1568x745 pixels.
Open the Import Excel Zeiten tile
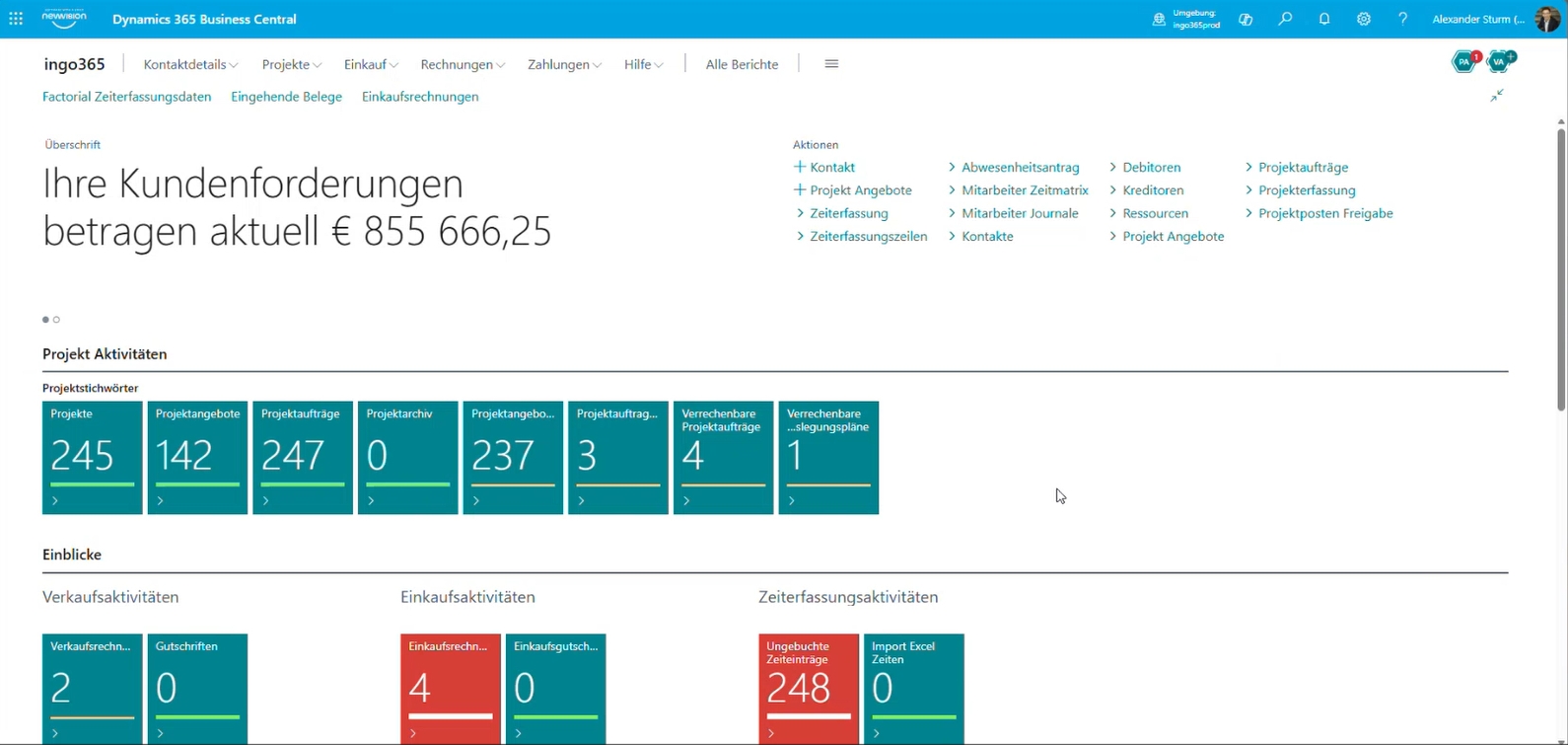pyautogui.click(x=914, y=689)
